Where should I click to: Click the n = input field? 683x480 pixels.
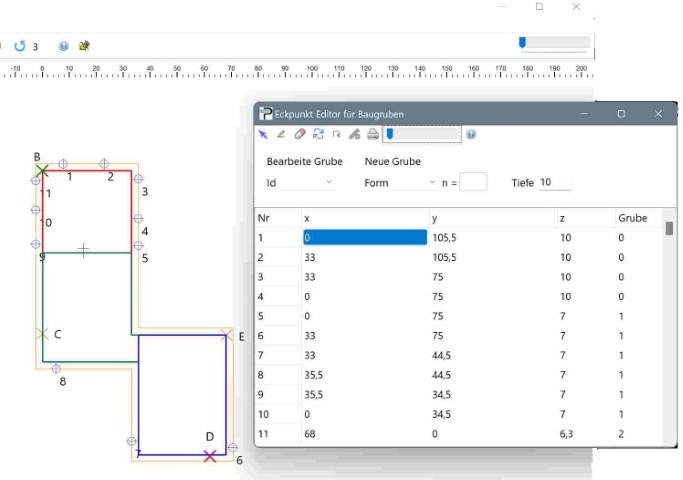473,183
